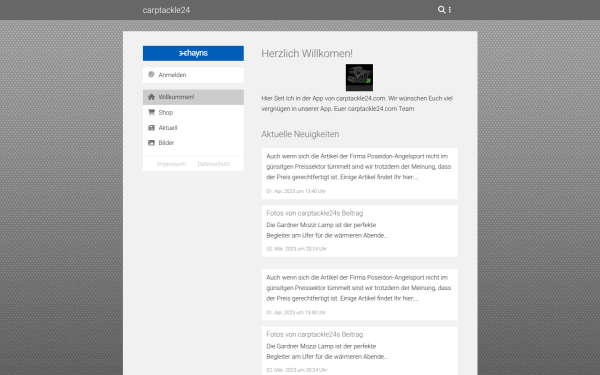Click the picture icon beside Bilder
The width and height of the screenshot is (600, 375).
(x=151, y=143)
